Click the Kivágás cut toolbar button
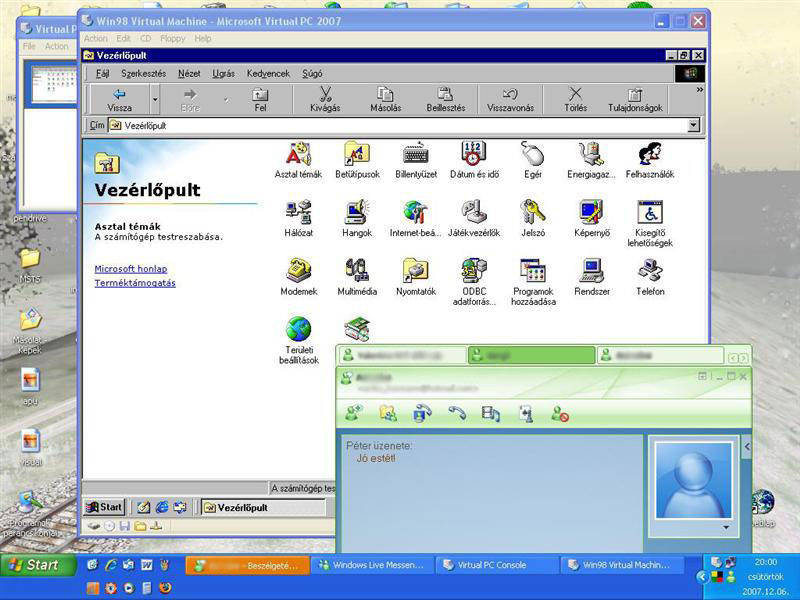Screen dimensions: 800x600 pyautogui.click(x=325, y=99)
